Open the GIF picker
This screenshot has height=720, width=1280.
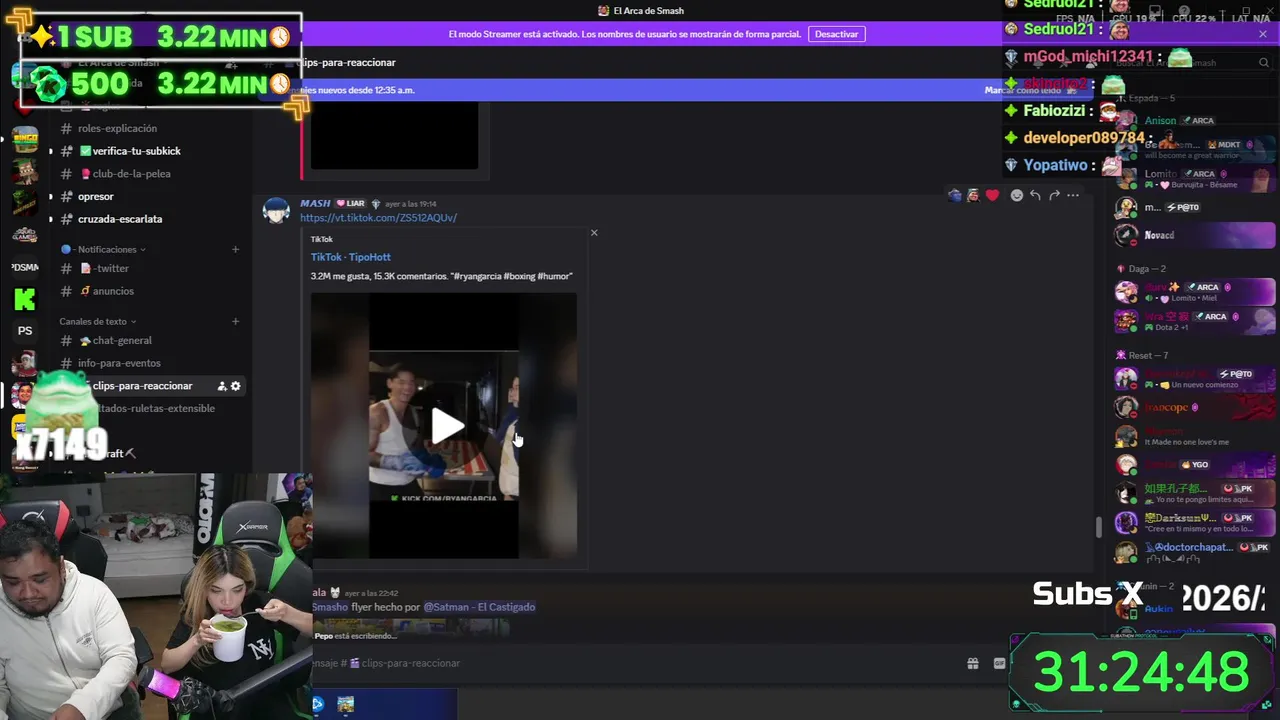pyautogui.click(x=999, y=663)
